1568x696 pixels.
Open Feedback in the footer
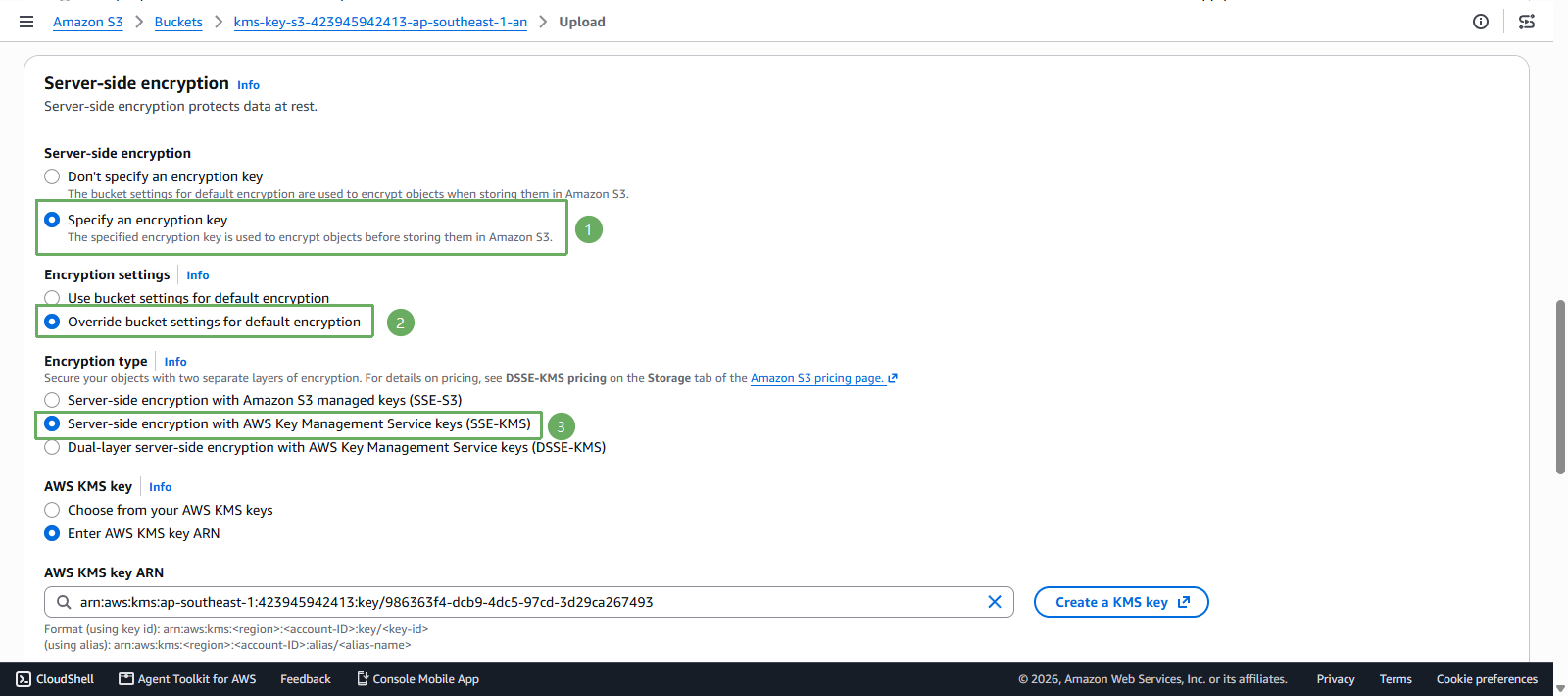[306, 679]
